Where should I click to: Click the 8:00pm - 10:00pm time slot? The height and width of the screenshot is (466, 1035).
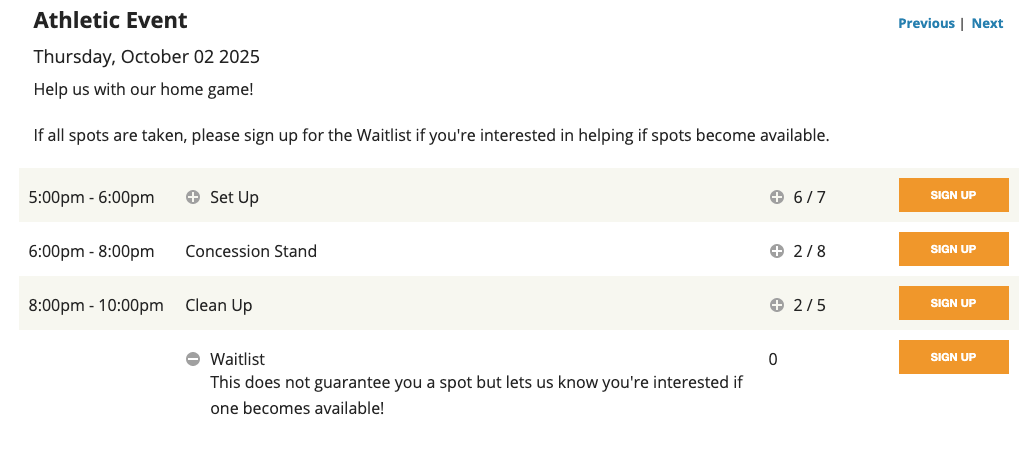pyautogui.click(x=96, y=305)
